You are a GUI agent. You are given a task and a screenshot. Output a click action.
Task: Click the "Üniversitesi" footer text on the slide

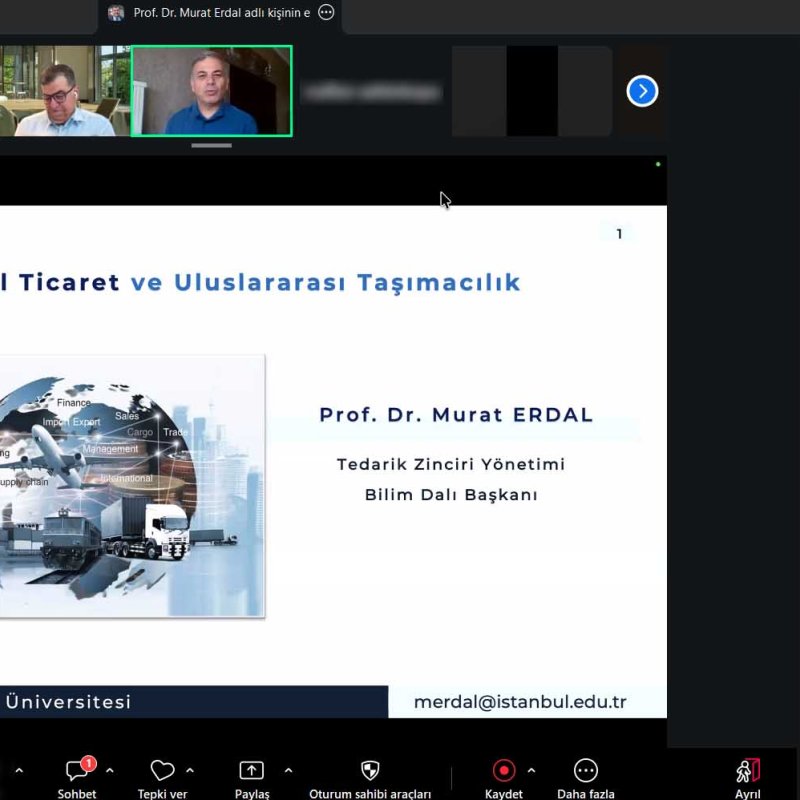[x=68, y=702]
